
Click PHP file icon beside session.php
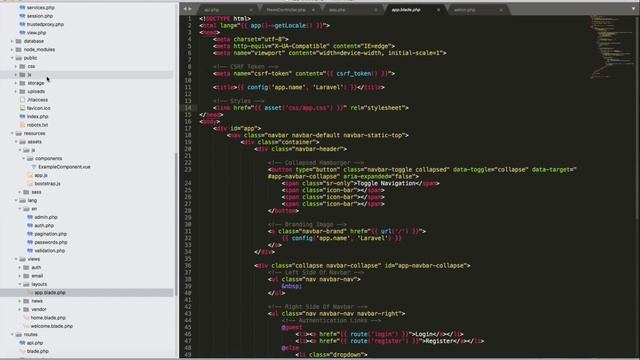[x=22, y=16]
